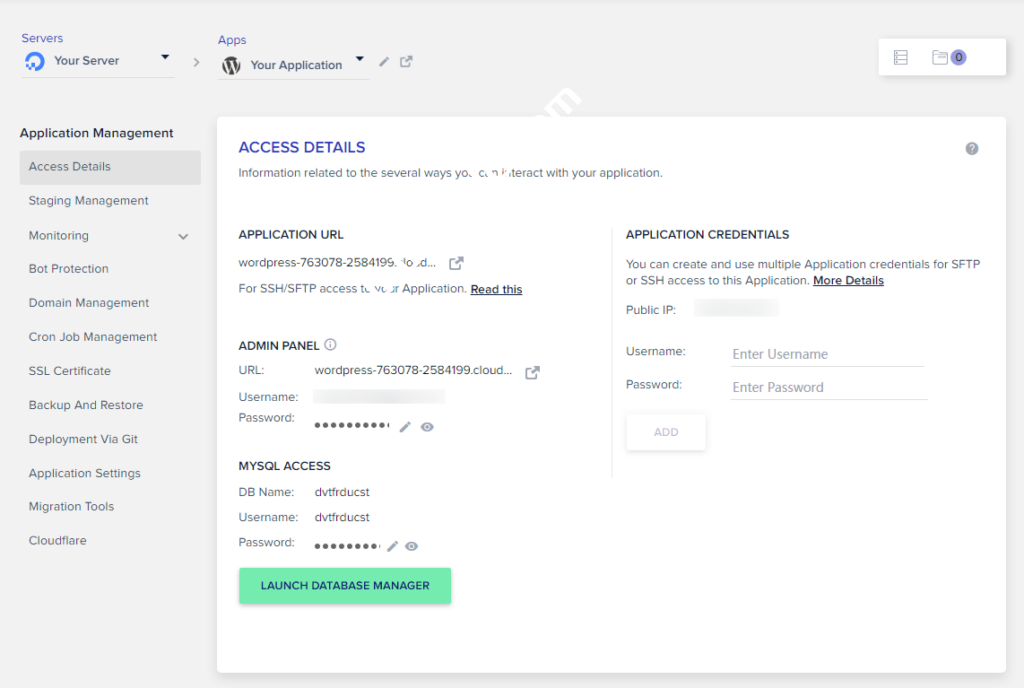Reveal MySQL password with eye icon
This screenshot has width=1024, height=688.
click(411, 547)
